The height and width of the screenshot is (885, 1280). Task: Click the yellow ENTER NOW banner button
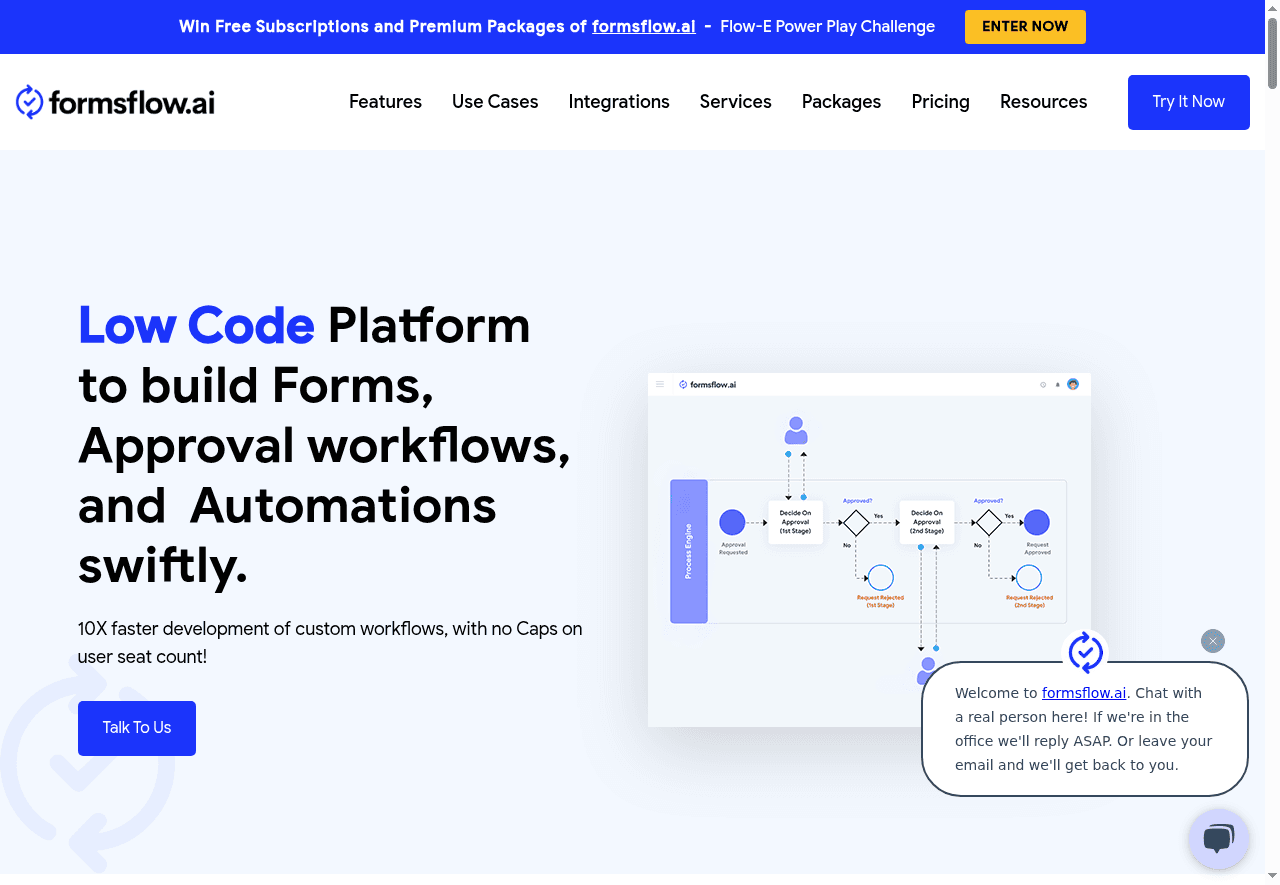click(x=1025, y=27)
